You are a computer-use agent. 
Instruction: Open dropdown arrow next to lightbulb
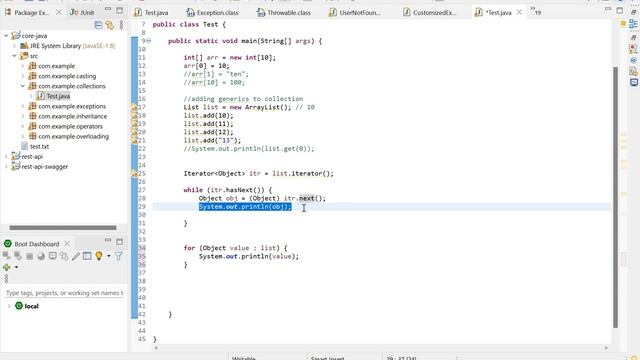[x=109, y=256]
